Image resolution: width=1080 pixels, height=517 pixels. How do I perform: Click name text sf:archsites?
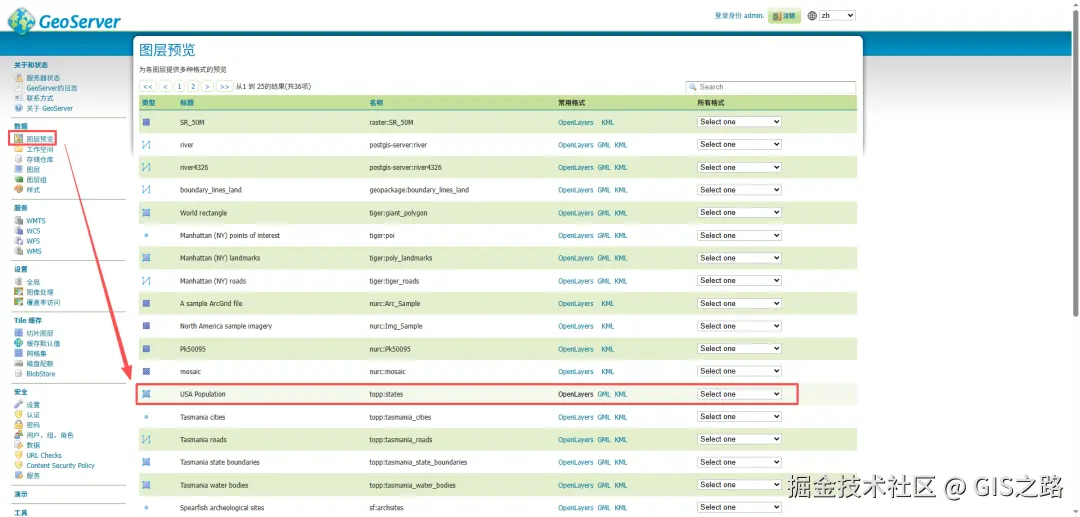pyautogui.click(x=384, y=508)
